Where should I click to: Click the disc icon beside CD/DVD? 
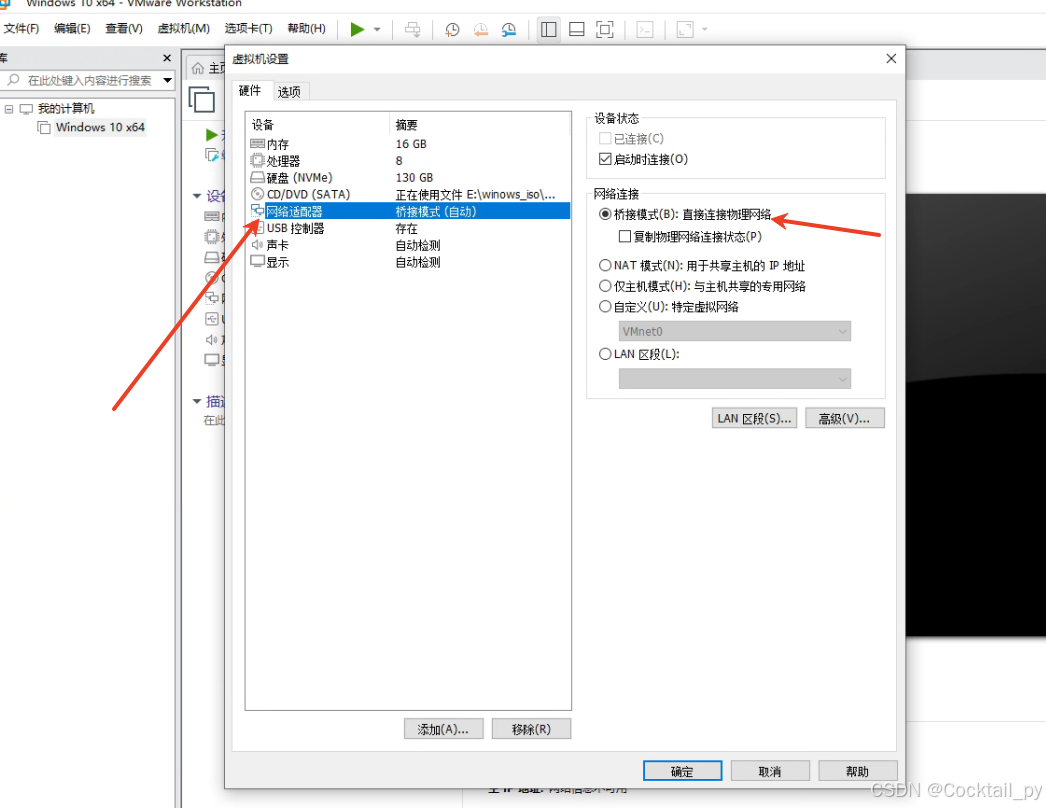(257, 194)
